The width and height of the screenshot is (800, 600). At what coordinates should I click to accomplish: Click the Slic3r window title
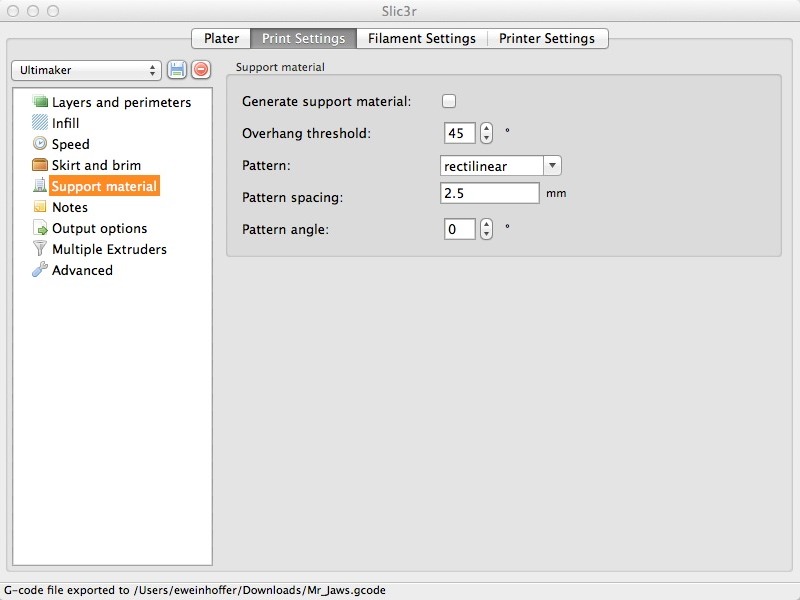pyautogui.click(x=399, y=11)
